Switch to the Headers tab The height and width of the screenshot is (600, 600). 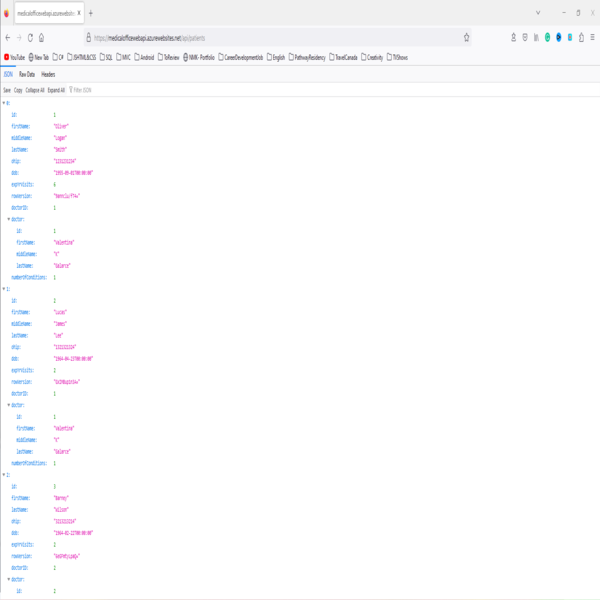(x=48, y=74)
